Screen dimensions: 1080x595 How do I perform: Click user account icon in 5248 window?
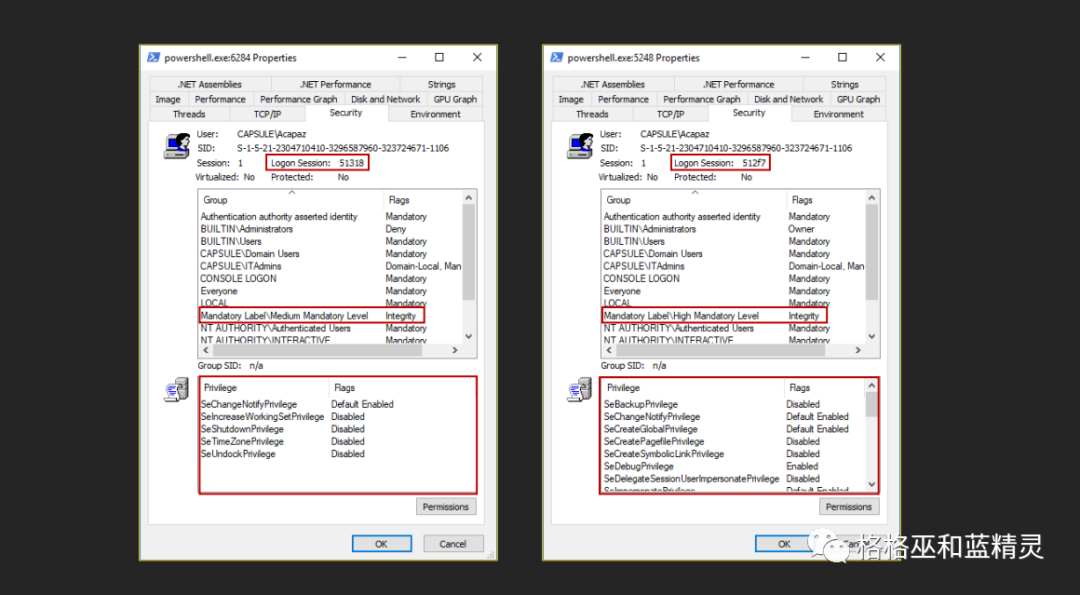click(579, 145)
